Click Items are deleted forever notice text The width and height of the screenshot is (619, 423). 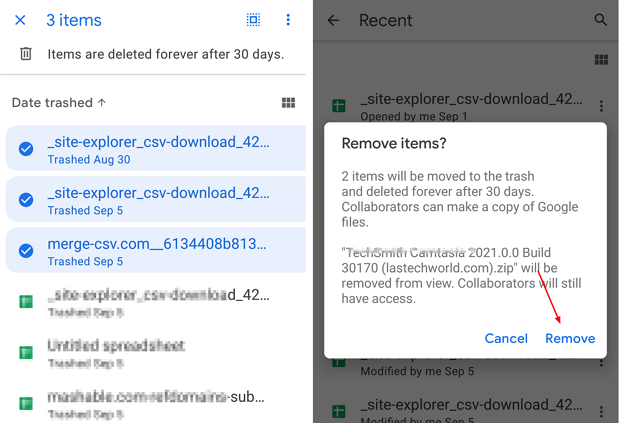pos(166,54)
